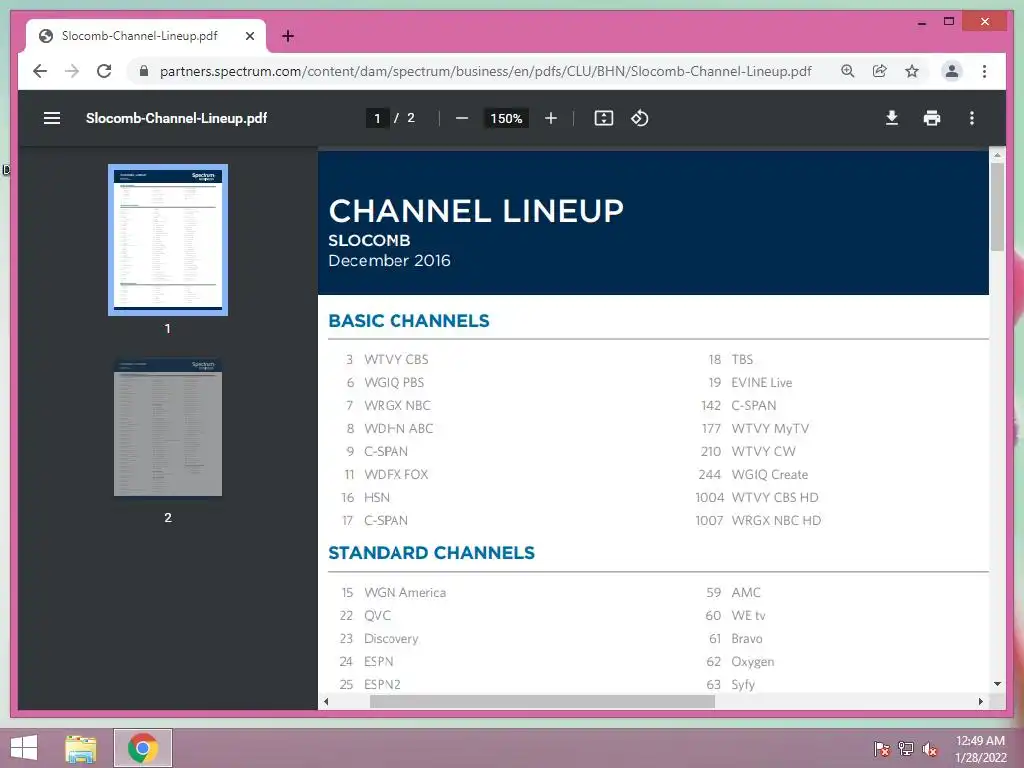Click the WGIQ PBS channel entry

(x=385, y=383)
